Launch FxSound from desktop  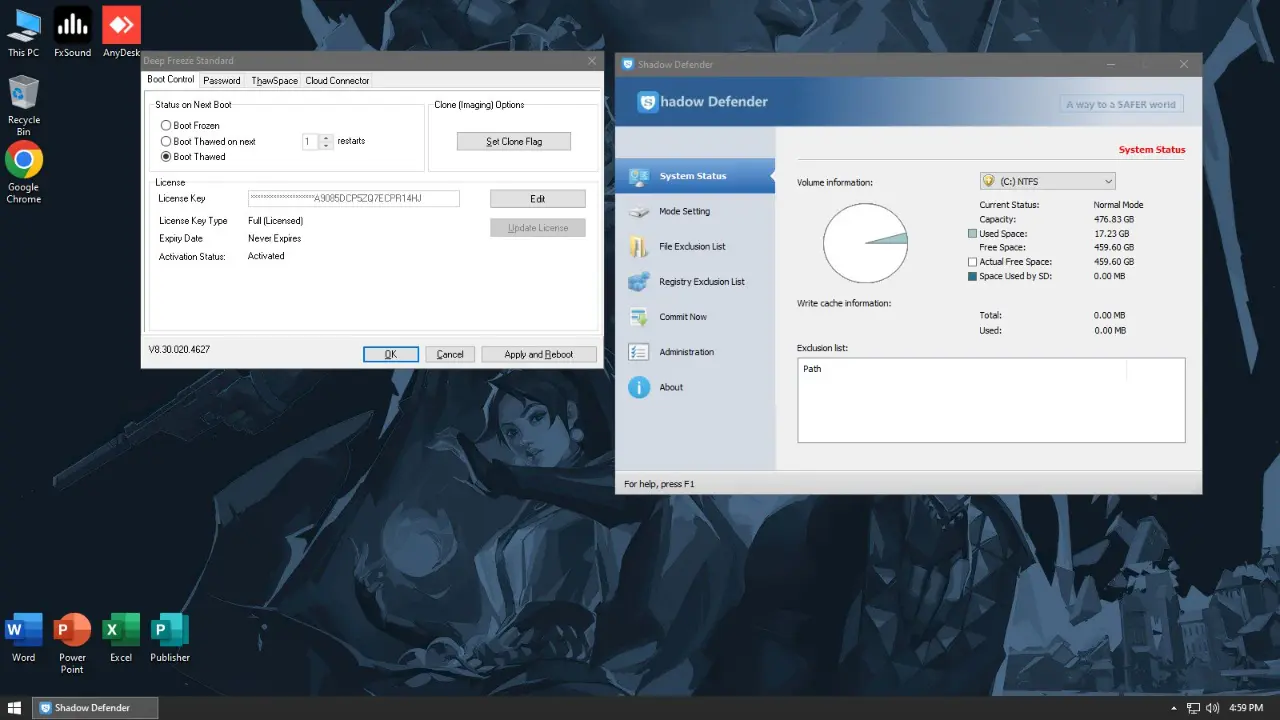click(x=72, y=32)
